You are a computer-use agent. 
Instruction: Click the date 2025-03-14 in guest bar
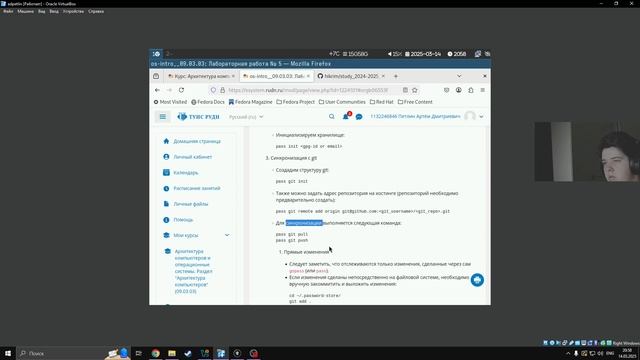point(423,54)
